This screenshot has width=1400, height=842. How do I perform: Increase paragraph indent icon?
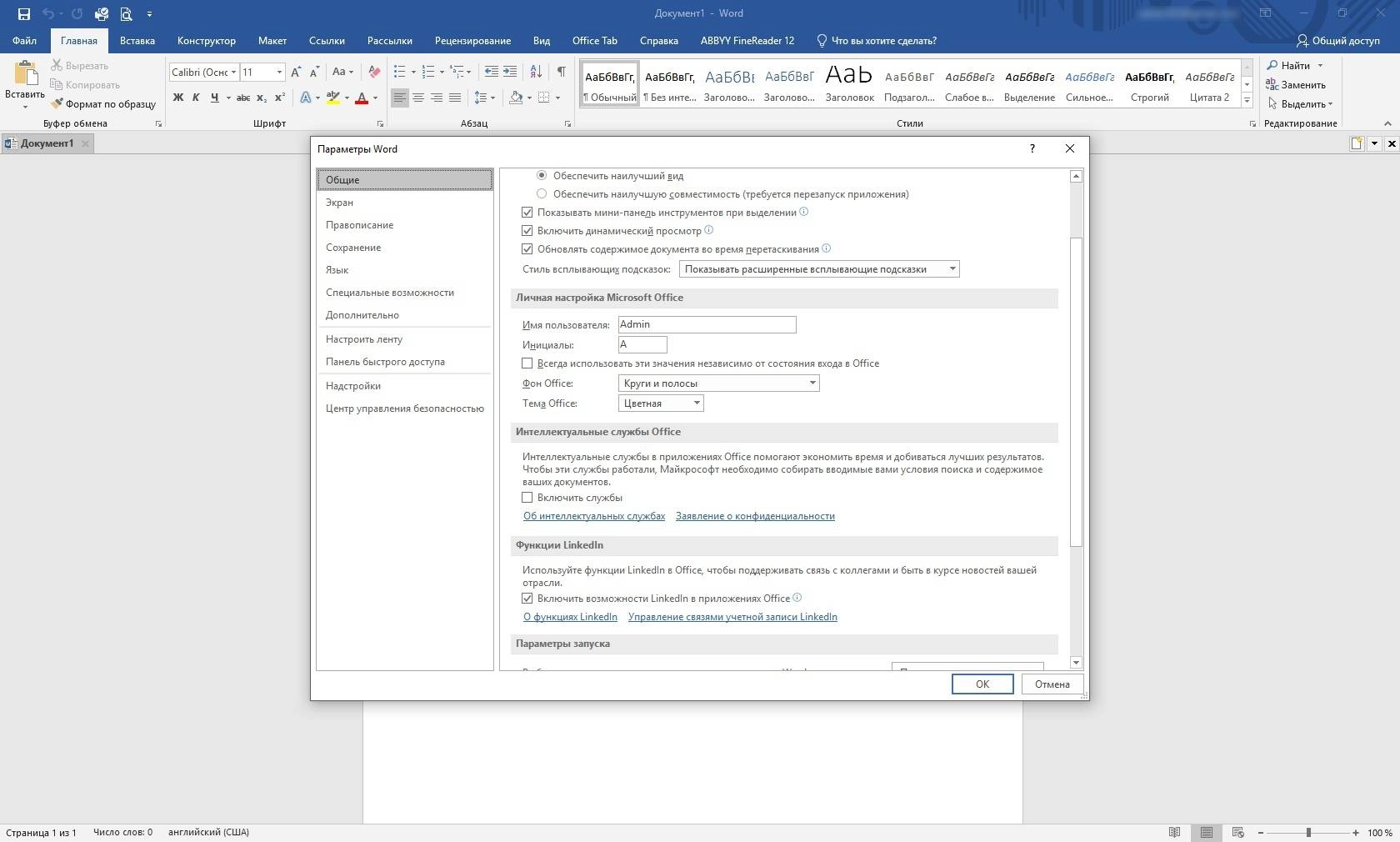tap(510, 73)
